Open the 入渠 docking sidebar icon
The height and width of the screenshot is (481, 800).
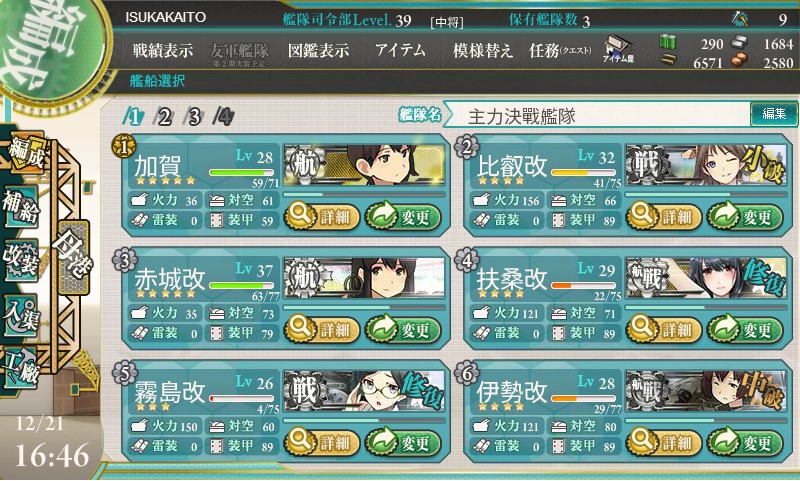[21, 316]
